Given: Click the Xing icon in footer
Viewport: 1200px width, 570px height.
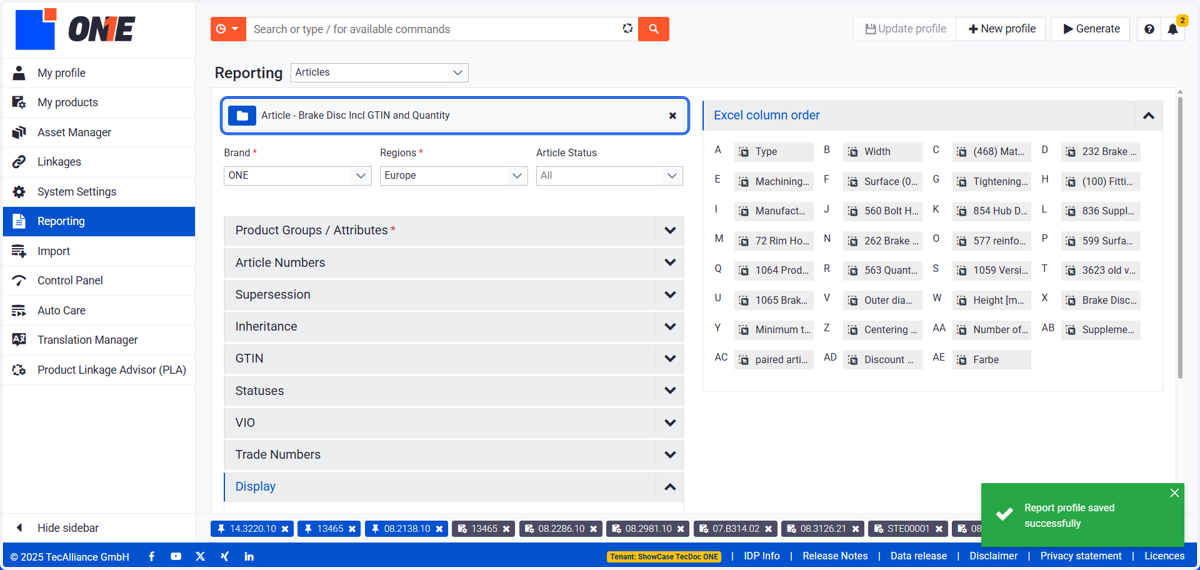Looking at the screenshot, I should click(x=225, y=556).
